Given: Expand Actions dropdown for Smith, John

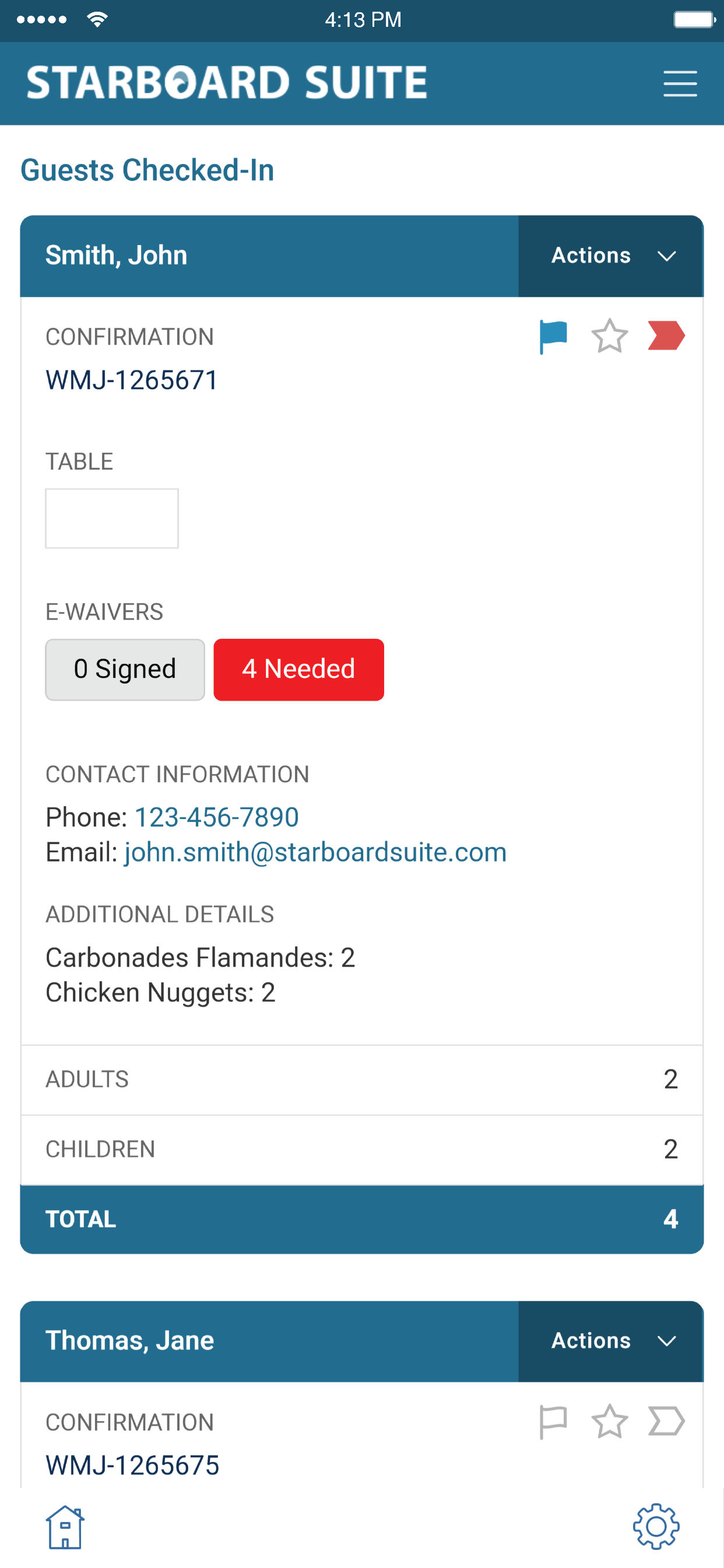Looking at the screenshot, I should pyautogui.click(x=610, y=256).
